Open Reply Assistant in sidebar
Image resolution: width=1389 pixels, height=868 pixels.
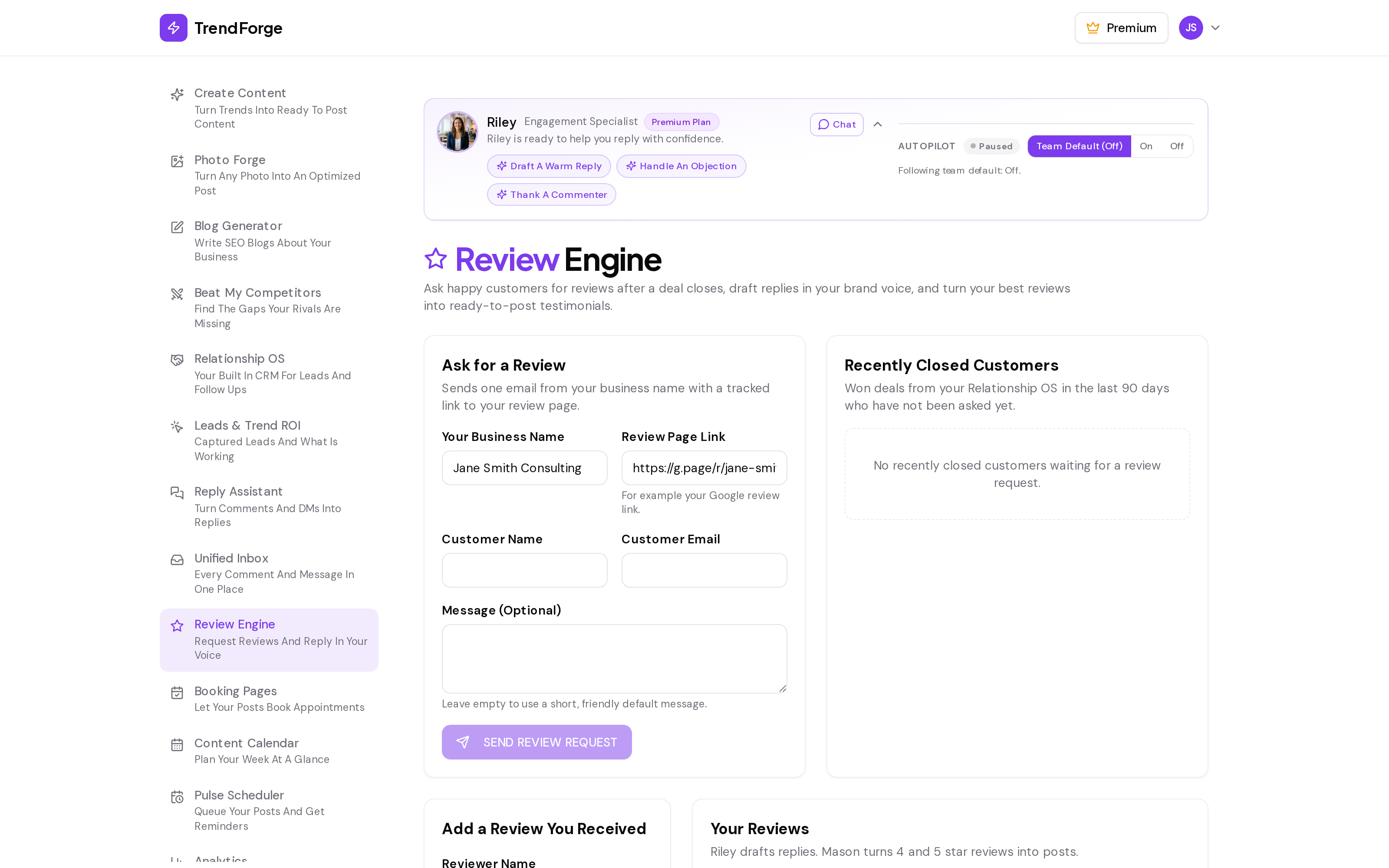pos(269,506)
